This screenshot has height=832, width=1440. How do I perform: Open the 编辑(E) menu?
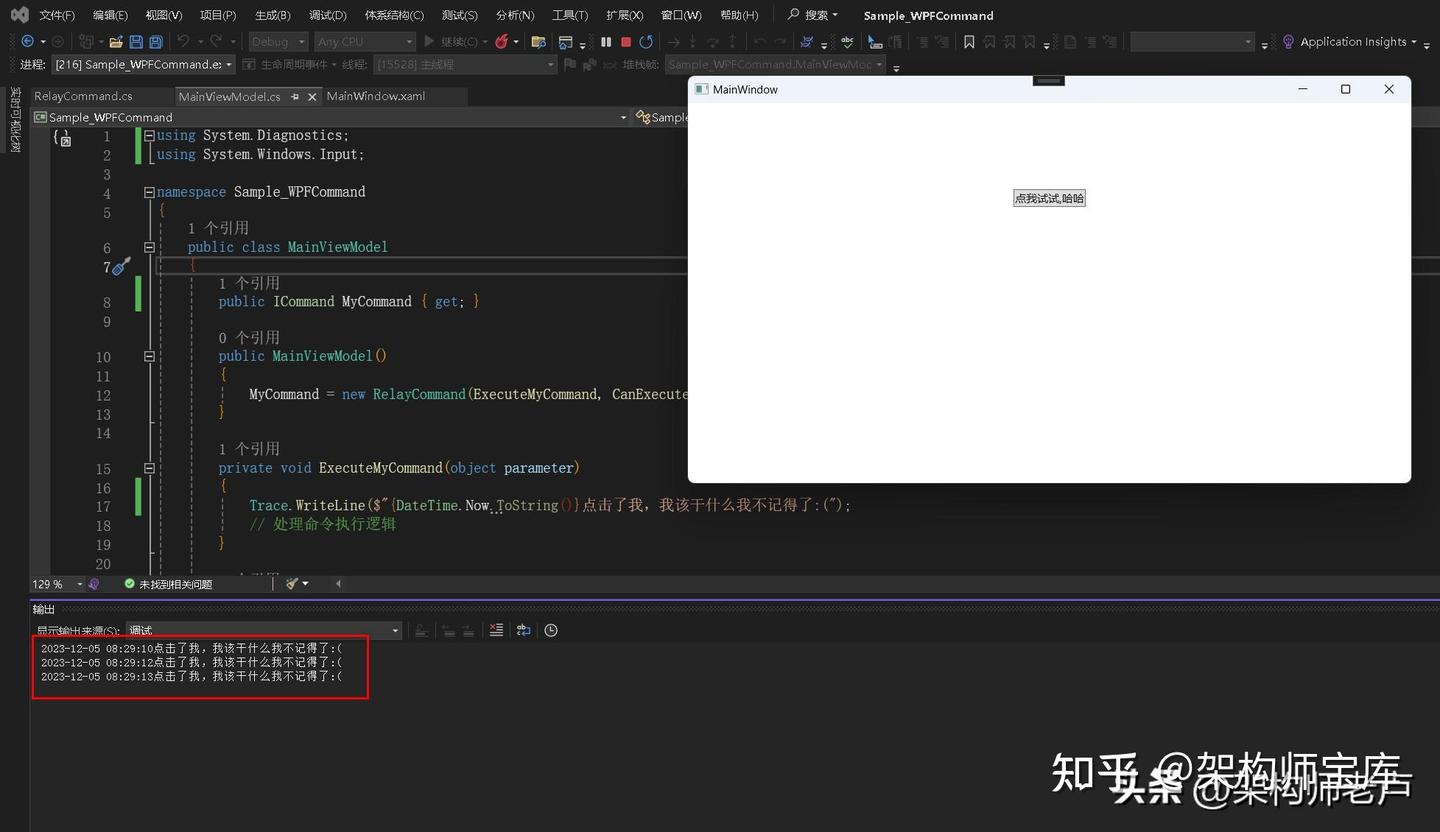[110, 15]
